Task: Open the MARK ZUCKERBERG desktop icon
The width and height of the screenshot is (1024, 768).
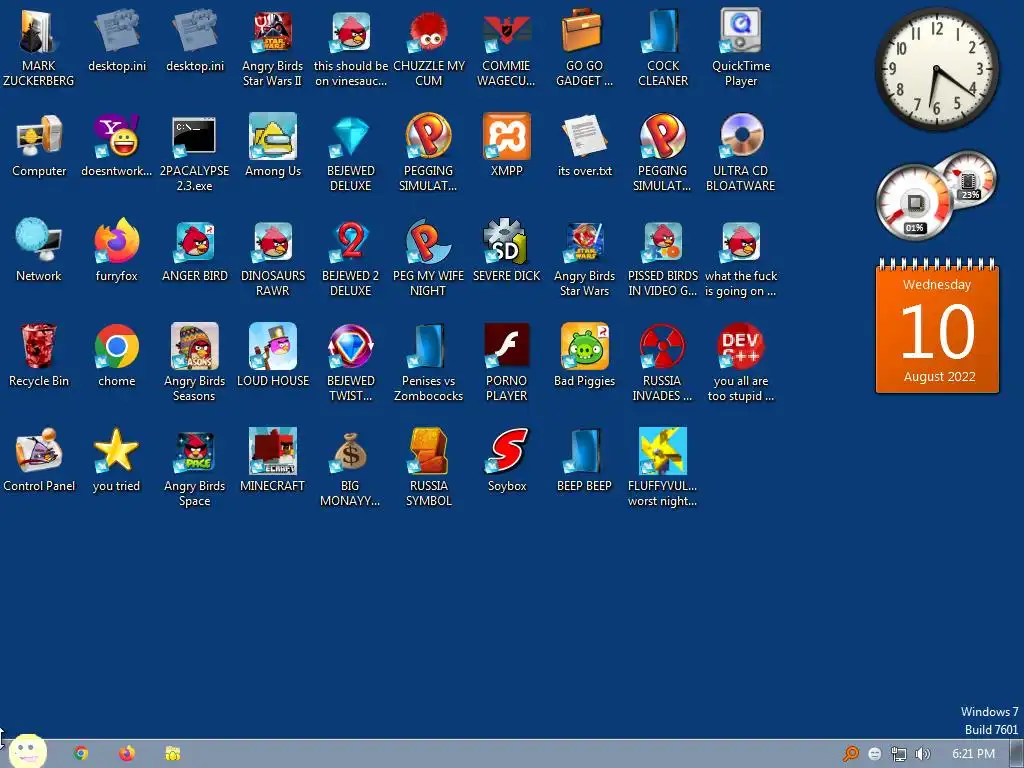Action: [39, 47]
